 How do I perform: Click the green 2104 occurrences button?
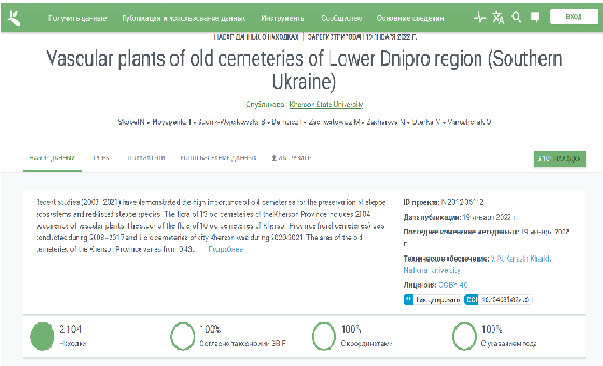[560, 159]
